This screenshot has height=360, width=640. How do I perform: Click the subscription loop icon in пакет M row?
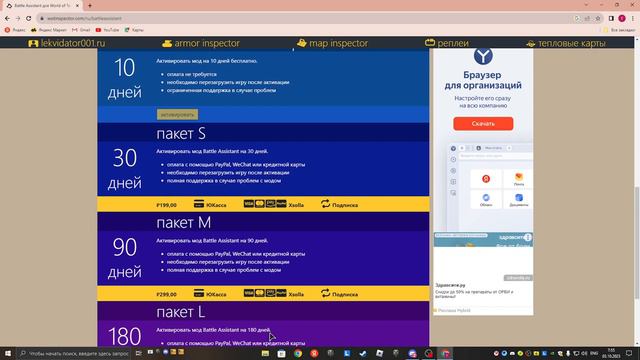pyautogui.click(x=325, y=293)
